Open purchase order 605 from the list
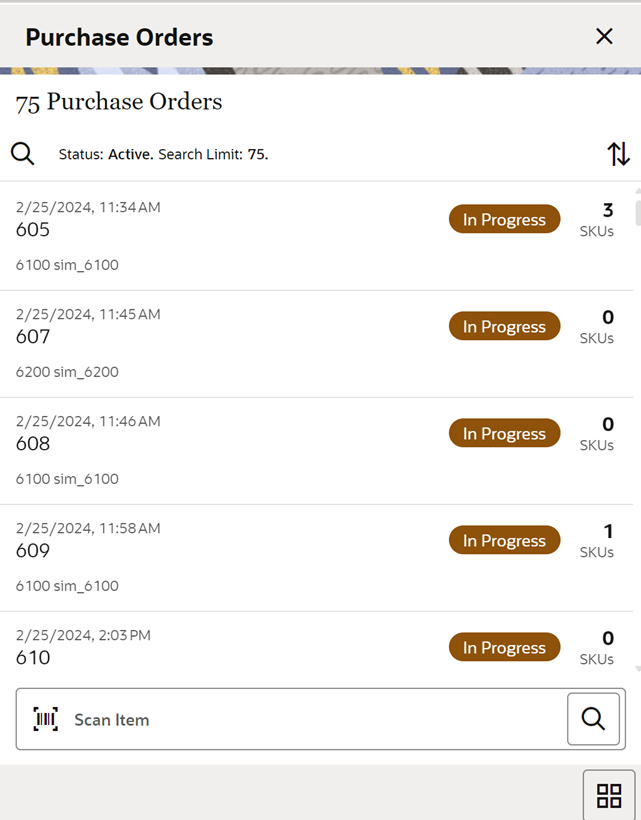 click(200, 229)
